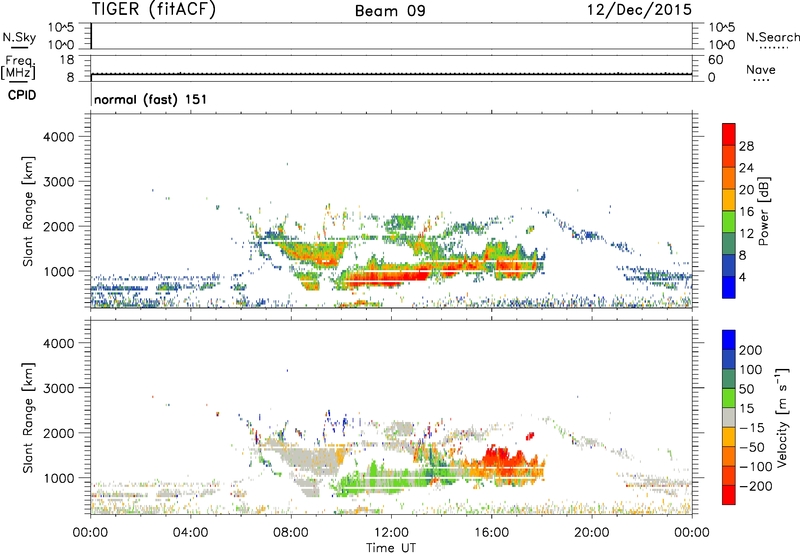This screenshot has width=800, height=554.
Task: Select the 3000 tick of the velocity panel
Action: tap(58, 388)
